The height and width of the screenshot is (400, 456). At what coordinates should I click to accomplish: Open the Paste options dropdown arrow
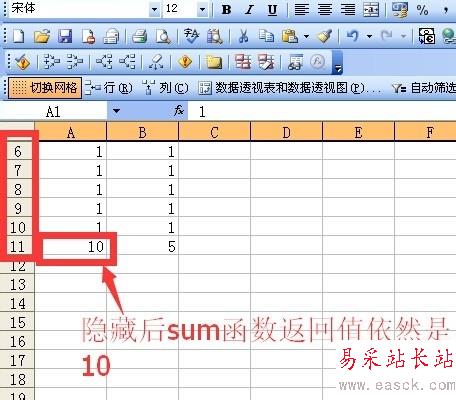(306, 36)
